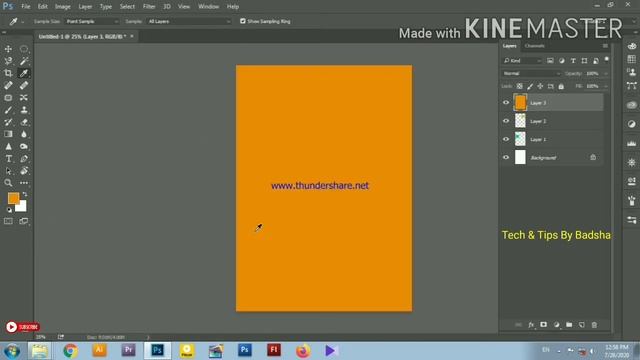
Task: Switch to the Channels tab
Action: (x=535, y=46)
